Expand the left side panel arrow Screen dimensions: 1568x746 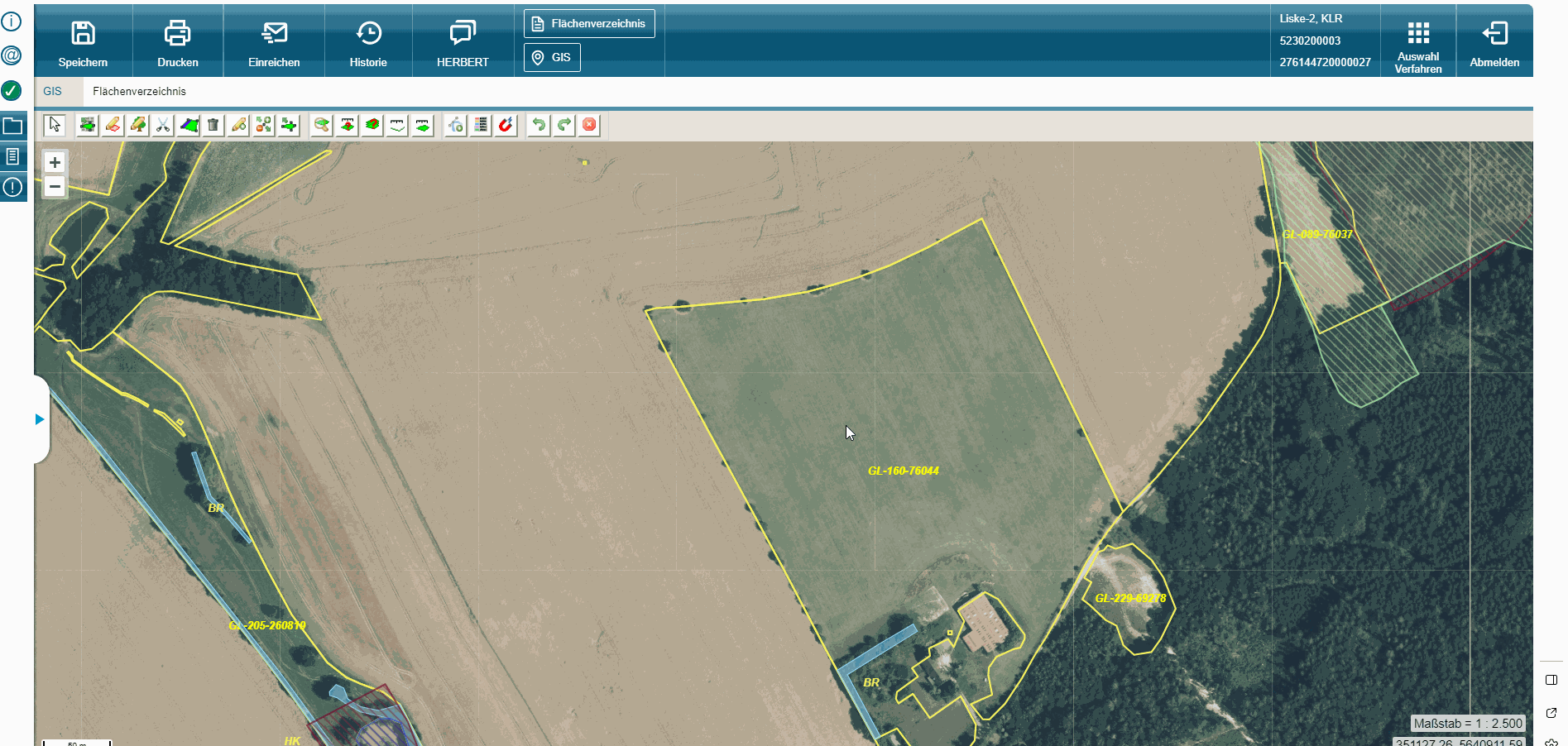click(40, 419)
